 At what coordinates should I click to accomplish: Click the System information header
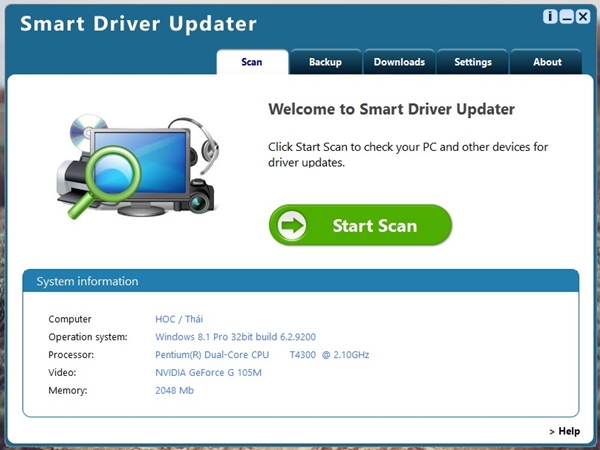(x=301, y=281)
